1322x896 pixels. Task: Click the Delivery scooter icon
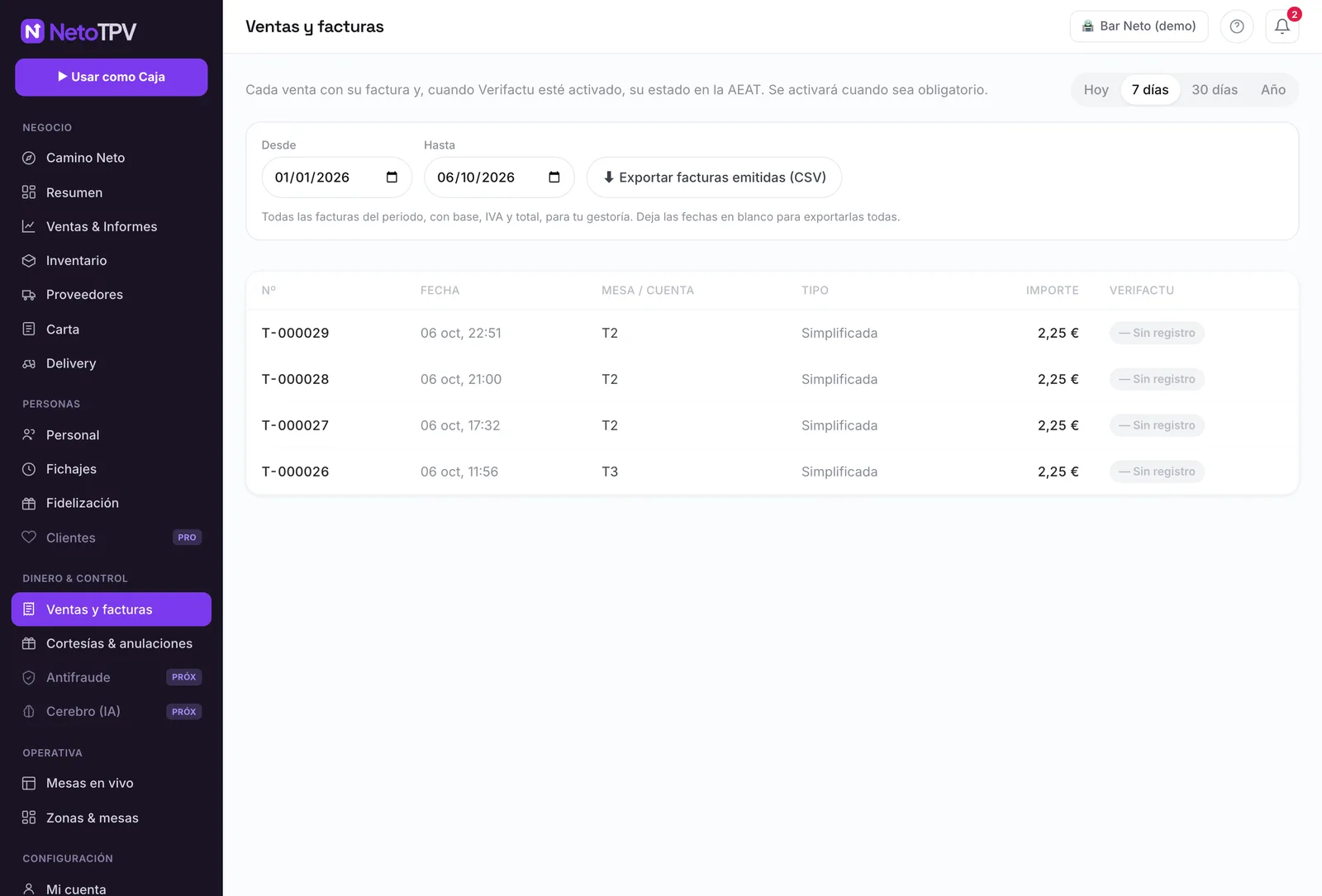(x=29, y=363)
